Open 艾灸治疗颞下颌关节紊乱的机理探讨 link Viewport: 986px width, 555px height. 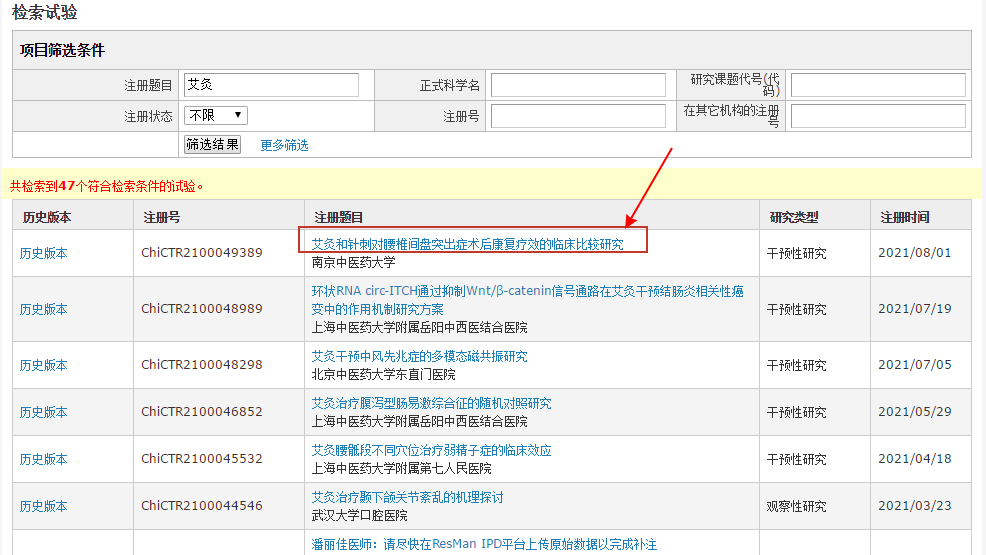[407, 497]
